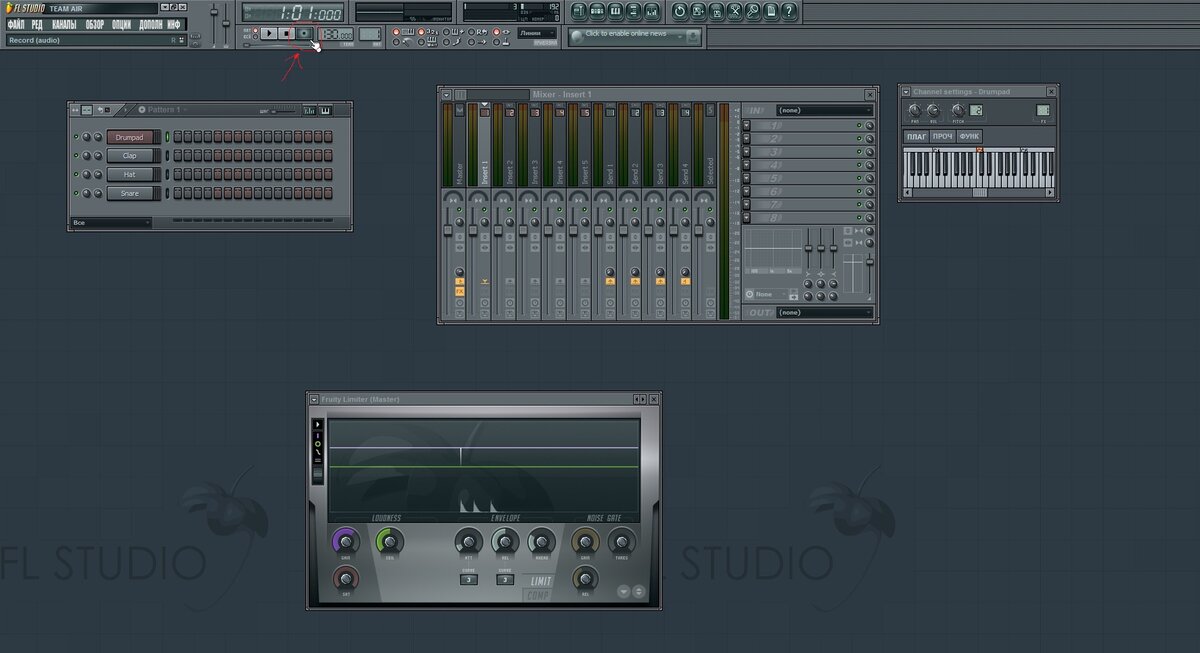The height and width of the screenshot is (653, 1200).
Task: Open the mixer delay dropdown labeled None
Action: [x=771, y=294]
